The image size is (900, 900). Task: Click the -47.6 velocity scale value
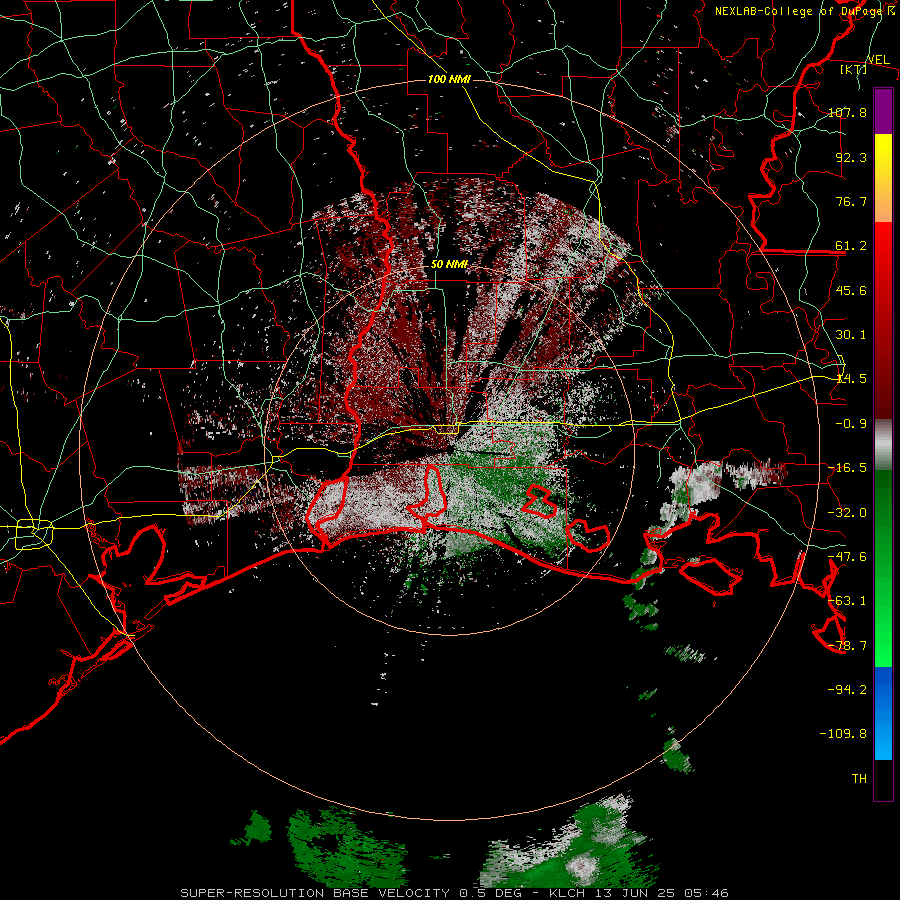click(x=847, y=556)
